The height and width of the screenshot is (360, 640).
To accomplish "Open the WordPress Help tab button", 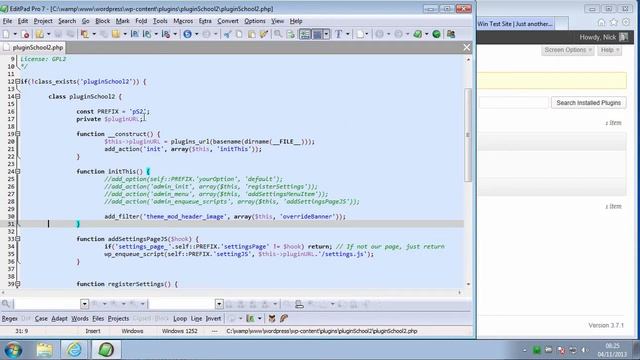I will coord(610,50).
